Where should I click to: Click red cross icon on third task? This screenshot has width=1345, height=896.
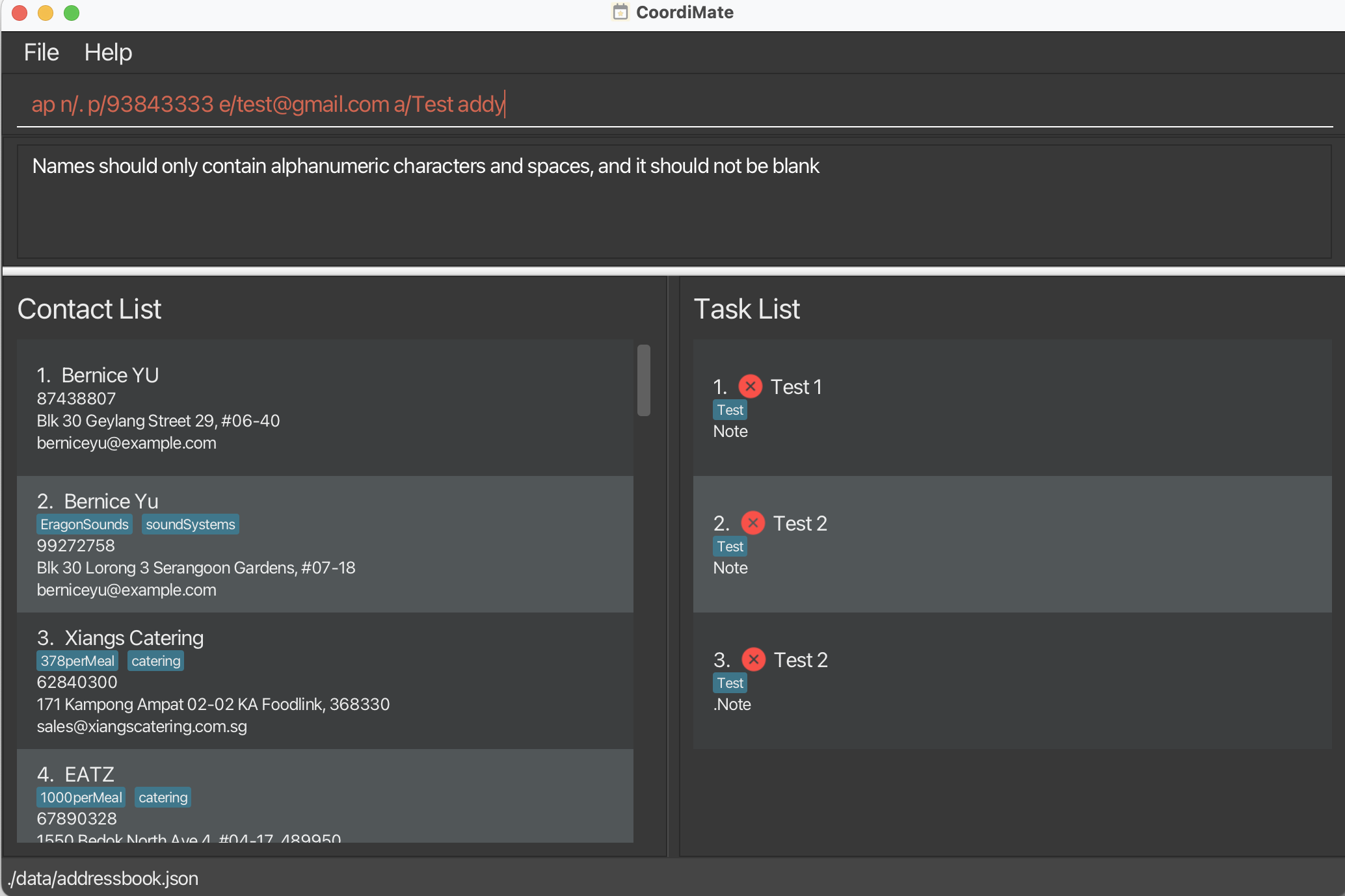753,659
